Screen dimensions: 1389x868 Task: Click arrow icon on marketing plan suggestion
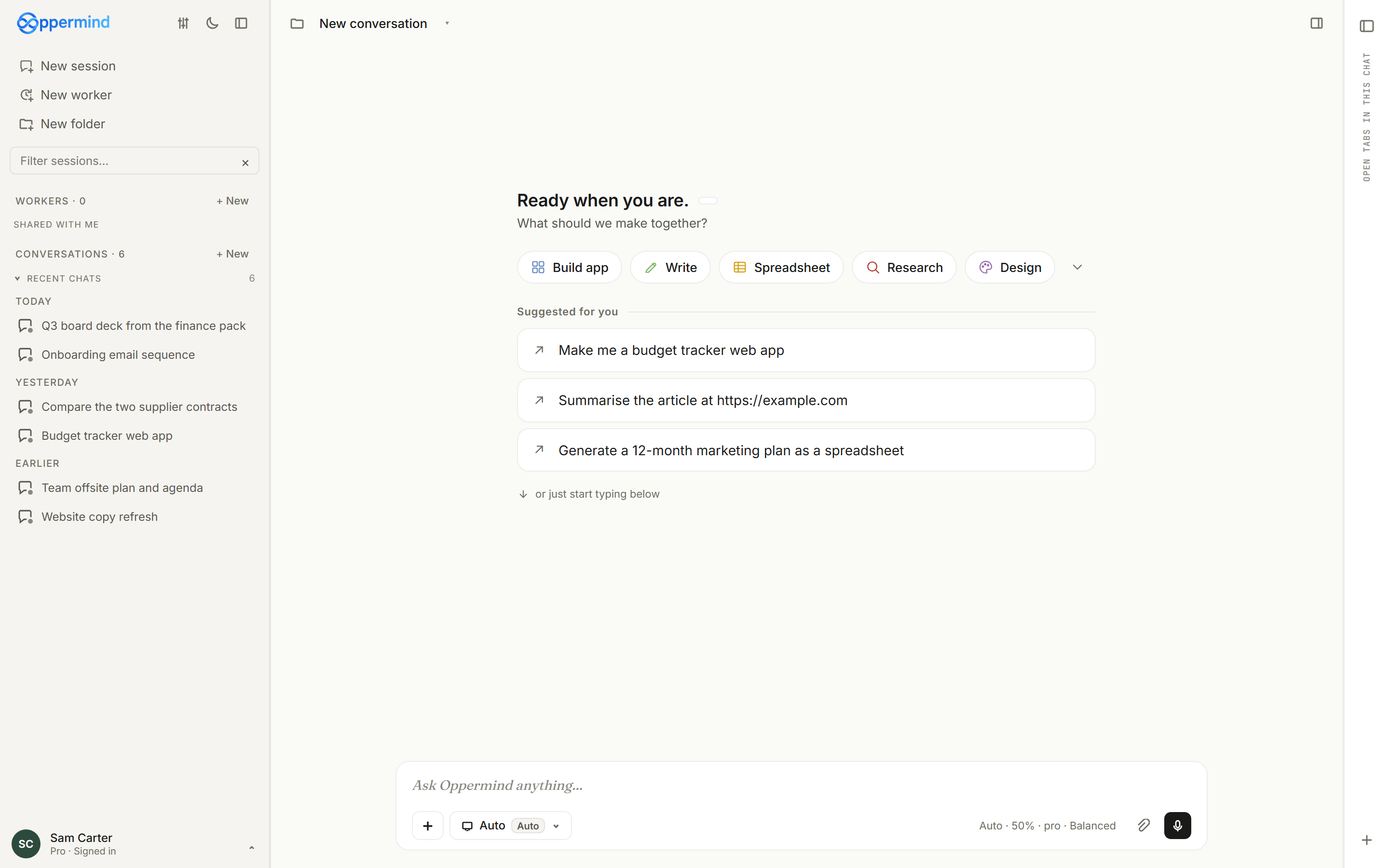coord(539,449)
